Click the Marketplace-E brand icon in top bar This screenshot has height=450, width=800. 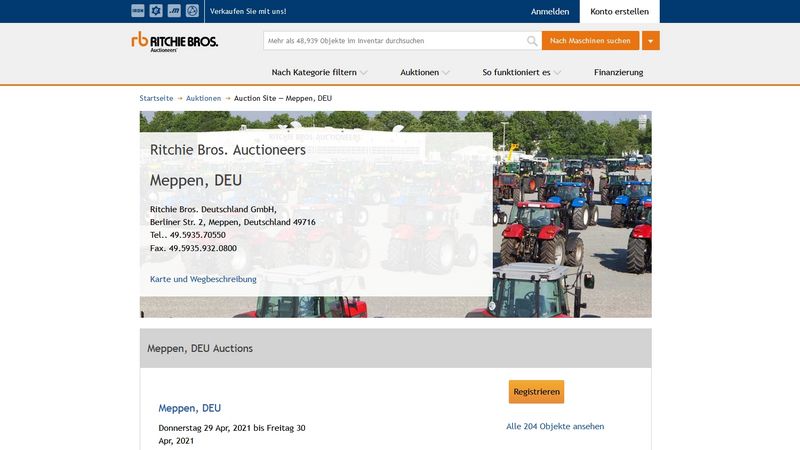tap(174, 11)
